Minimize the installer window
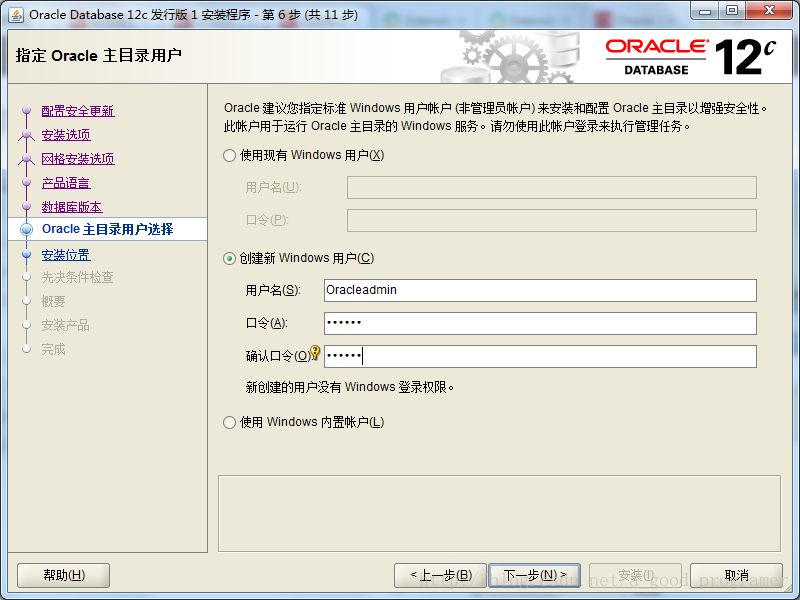 tap(706, 11)
